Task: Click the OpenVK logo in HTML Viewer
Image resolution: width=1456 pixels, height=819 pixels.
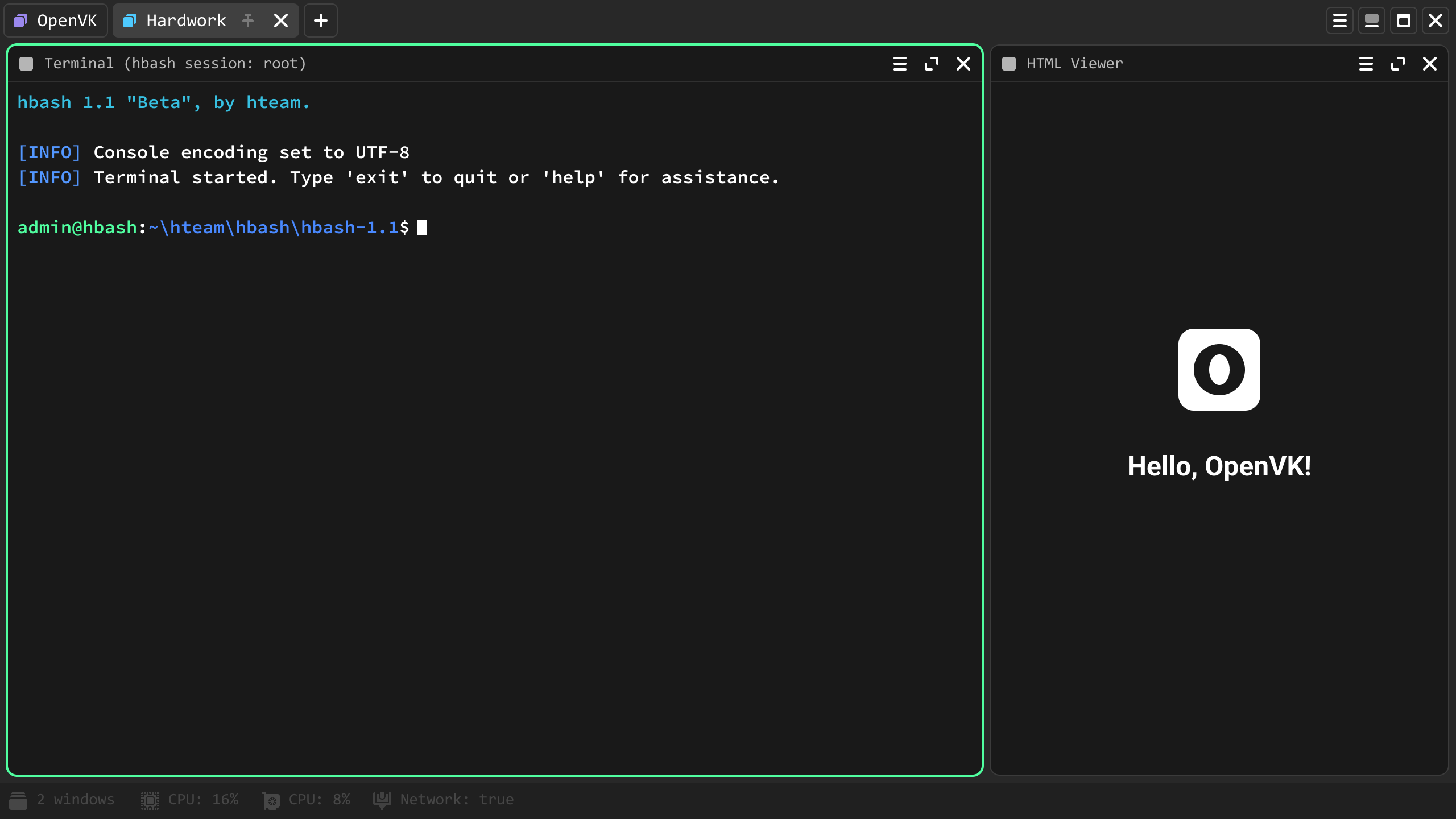Action: point(1219,370)
